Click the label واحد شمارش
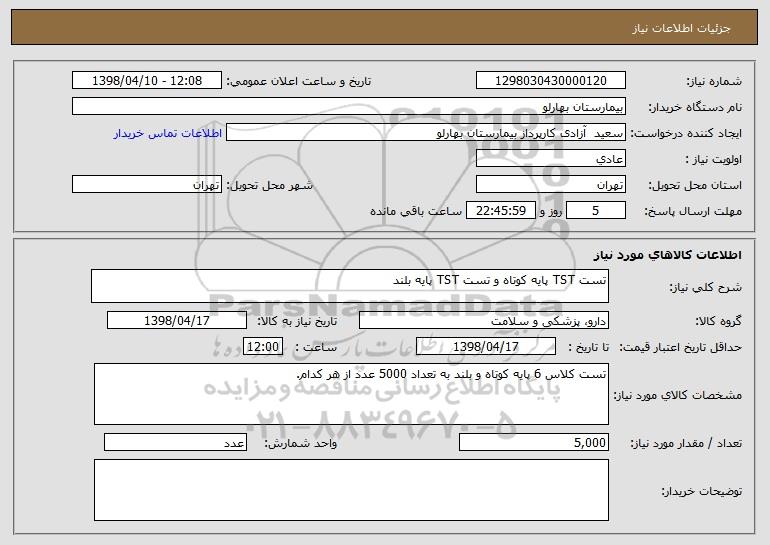The image size is (770, 545). pos(301,443)
